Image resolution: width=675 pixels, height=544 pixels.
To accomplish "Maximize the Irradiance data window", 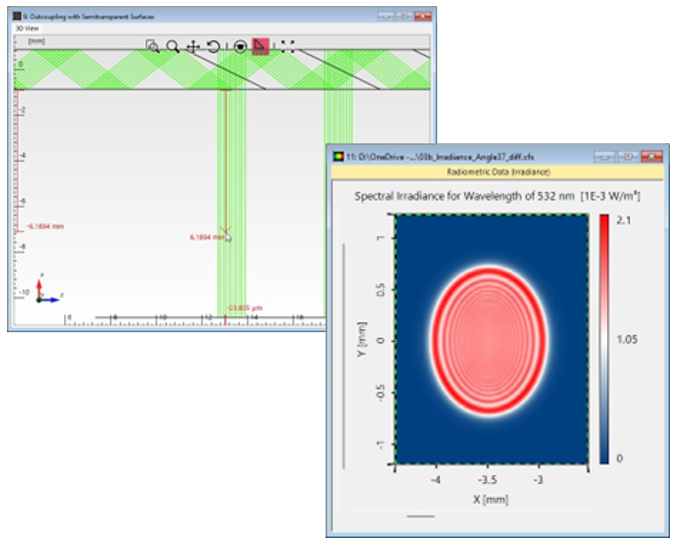I will tap(628, 157).
